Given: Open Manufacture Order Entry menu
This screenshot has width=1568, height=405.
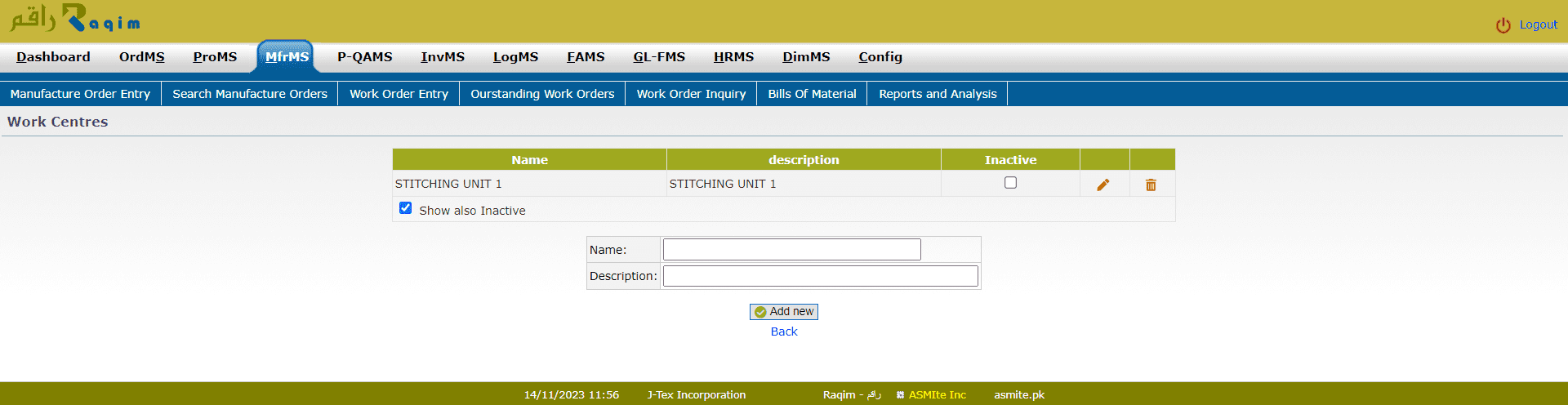Looking at the screenshot, I should pos(80,94).
